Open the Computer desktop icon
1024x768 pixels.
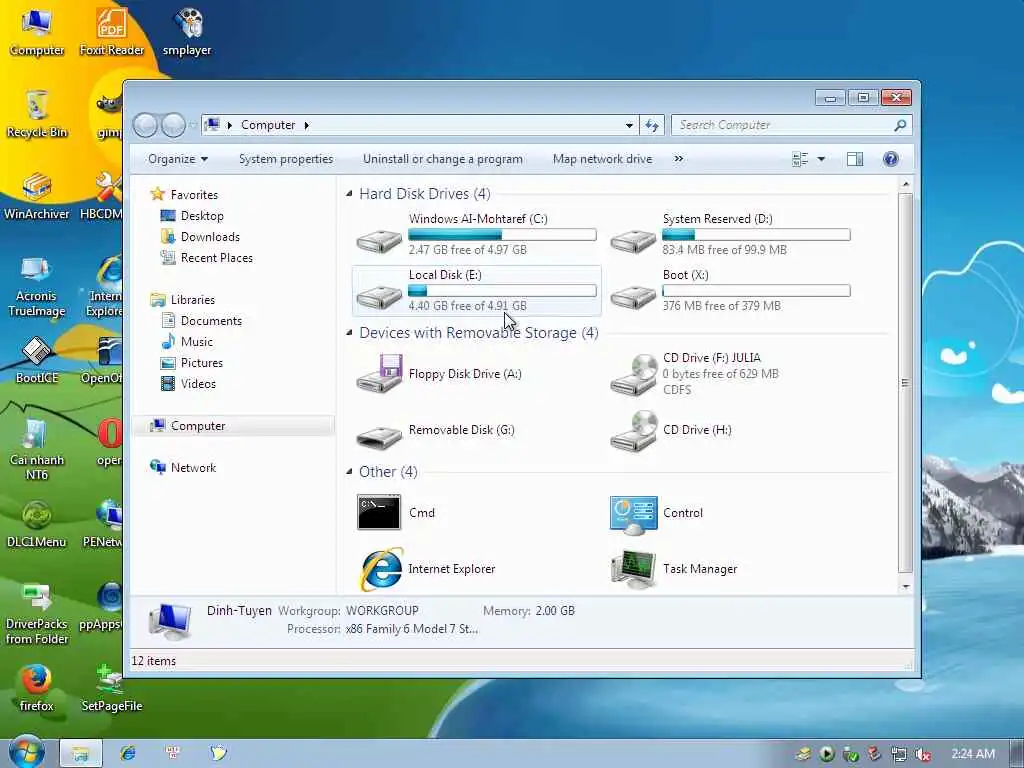click(37, 31)
